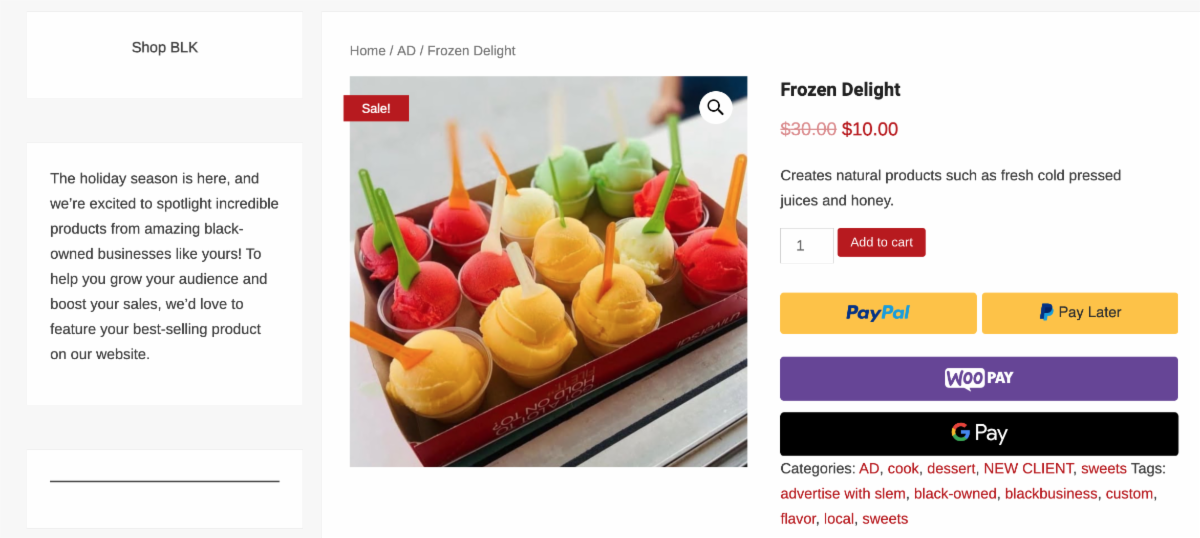Choose the Pay Later button

click(1080, 313)
